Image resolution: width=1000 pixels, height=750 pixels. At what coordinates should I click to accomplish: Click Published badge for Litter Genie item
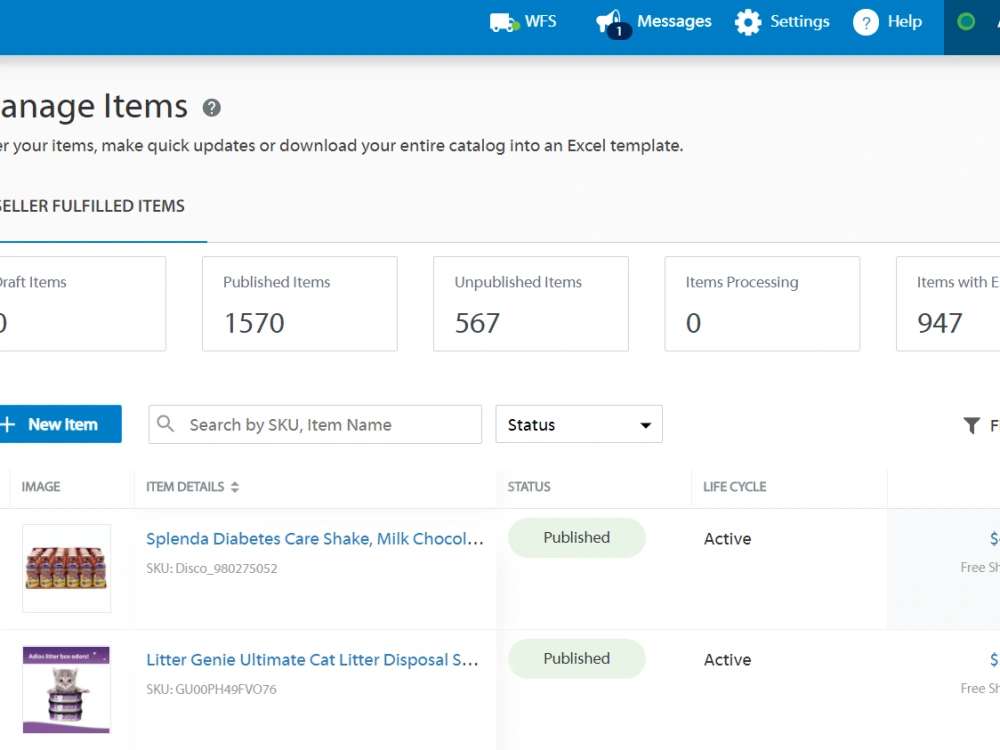pos(577,659)
